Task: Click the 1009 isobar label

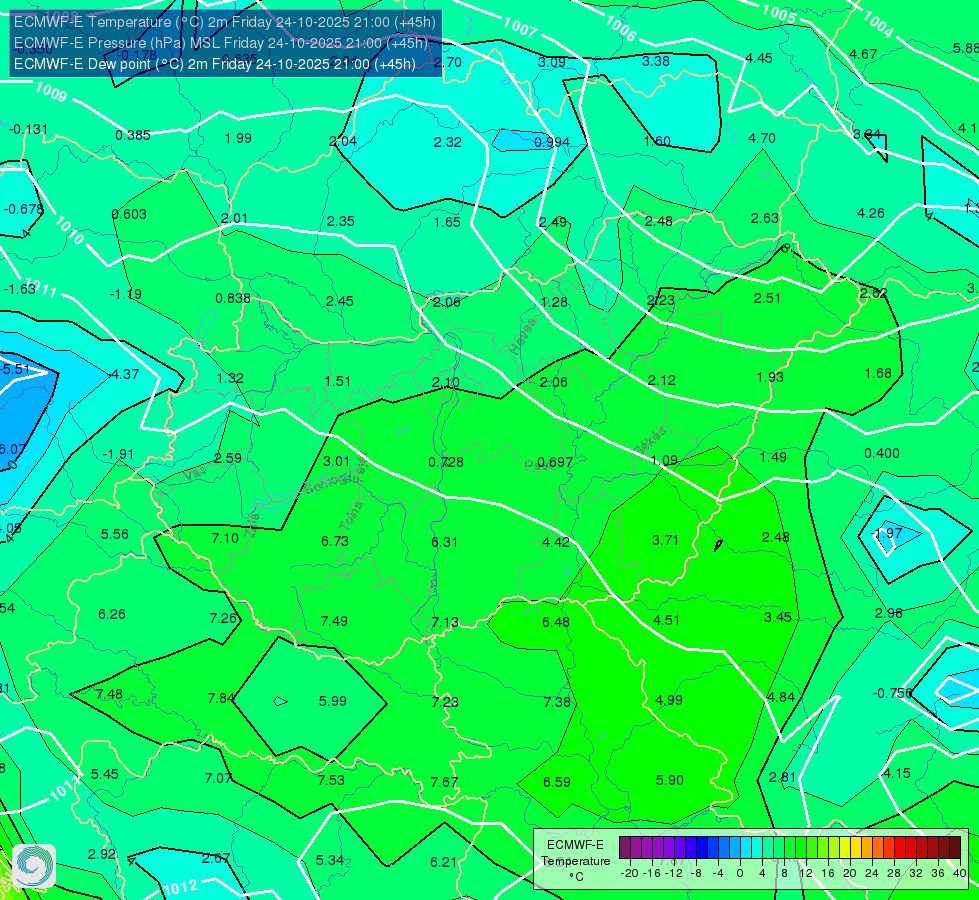Action: pos(51,92)
